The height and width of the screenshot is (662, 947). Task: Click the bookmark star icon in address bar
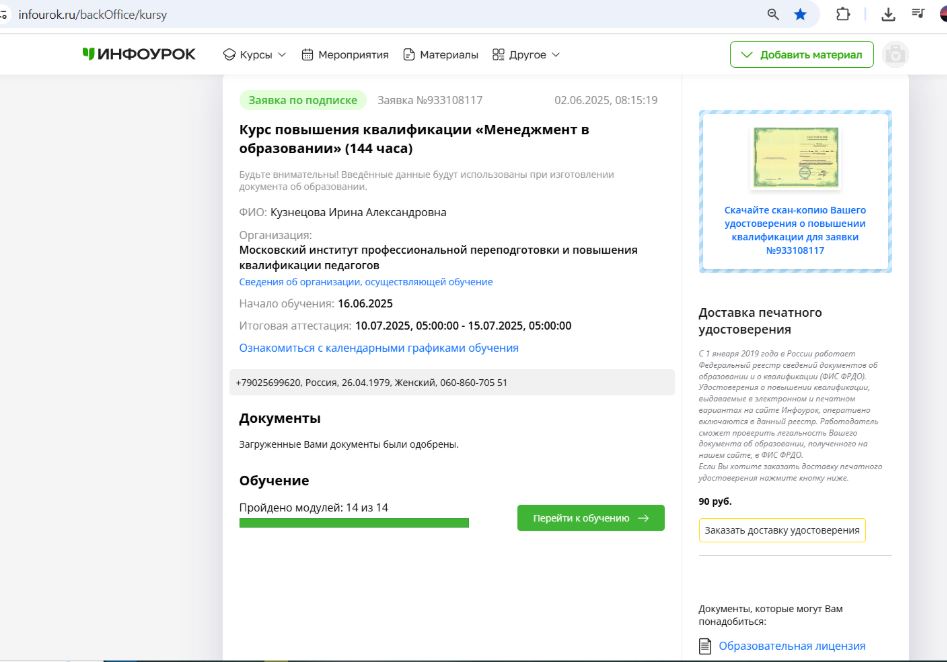click(x=800, y=14)
